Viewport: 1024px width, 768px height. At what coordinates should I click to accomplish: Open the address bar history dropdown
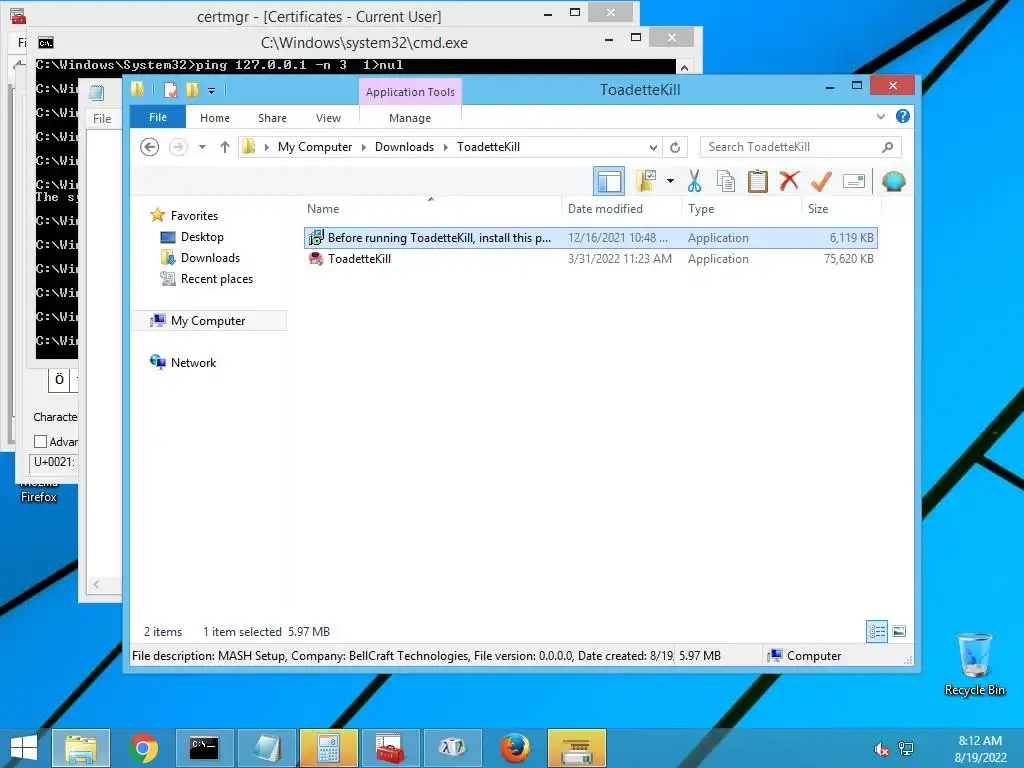pos(653,148)
